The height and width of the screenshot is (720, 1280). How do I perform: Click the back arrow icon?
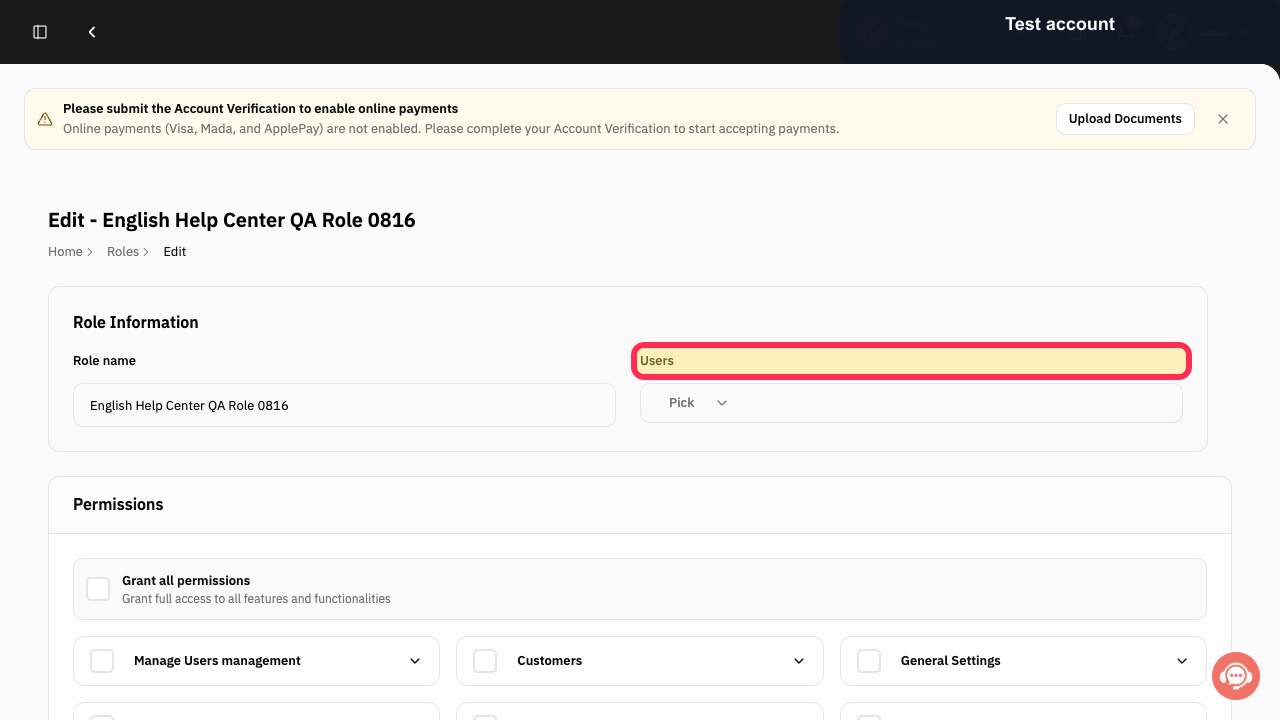[x=92, y=32]
